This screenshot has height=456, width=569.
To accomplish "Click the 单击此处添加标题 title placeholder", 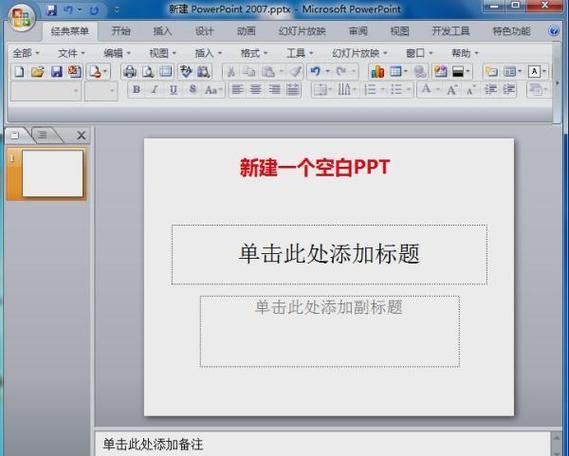I will 329,254.
